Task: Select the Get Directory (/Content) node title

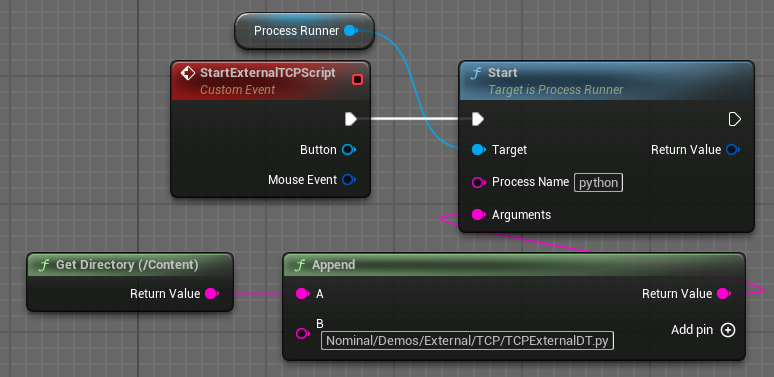Action: pos(127,265)
